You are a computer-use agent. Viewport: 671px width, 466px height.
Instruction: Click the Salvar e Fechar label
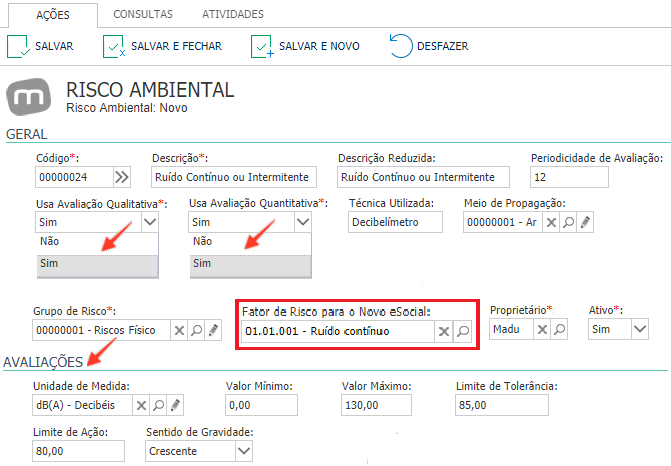click(176, 46)
